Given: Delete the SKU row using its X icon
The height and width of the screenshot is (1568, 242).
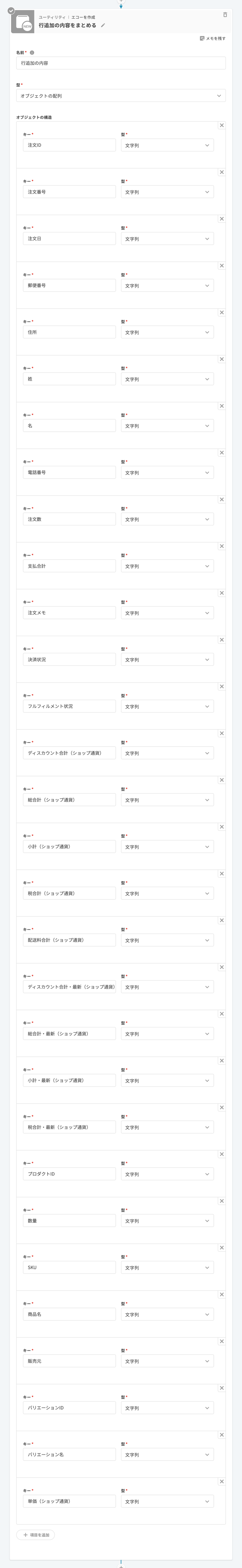Looking at the screenshot, I should 222,1248.
